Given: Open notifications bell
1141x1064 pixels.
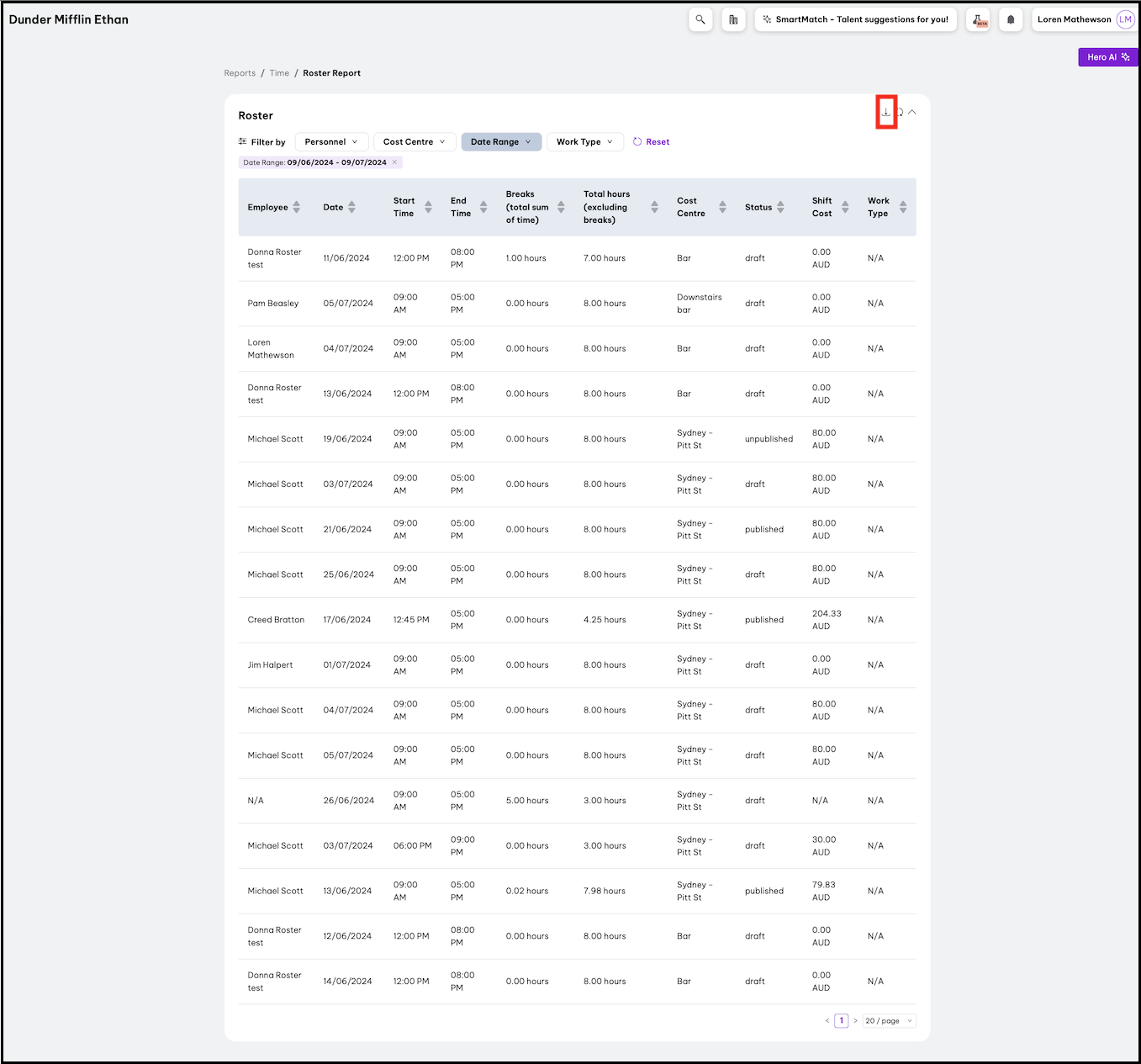Looking at the screenshot, I should coord(1011,19).
